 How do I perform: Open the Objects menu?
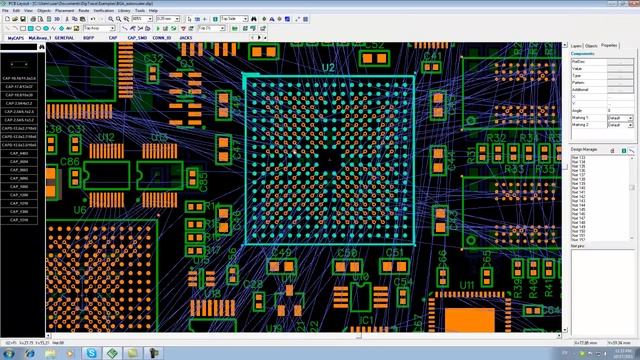pos(44,11)
